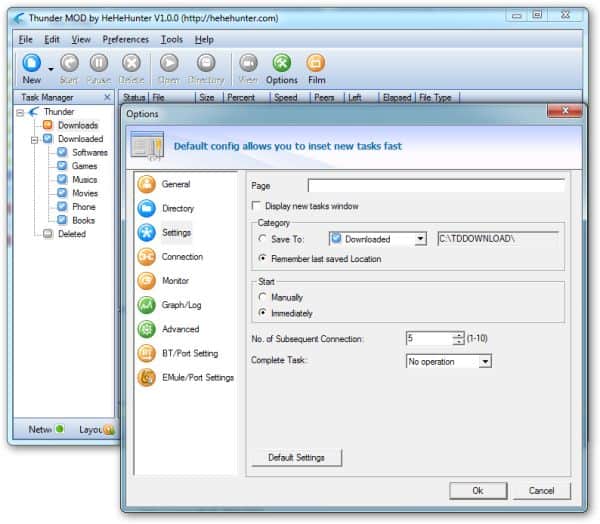Viewport: 600px width, 524px height.
Task: Select Graph/Log options category icon
Action: [x=147, y=305]
